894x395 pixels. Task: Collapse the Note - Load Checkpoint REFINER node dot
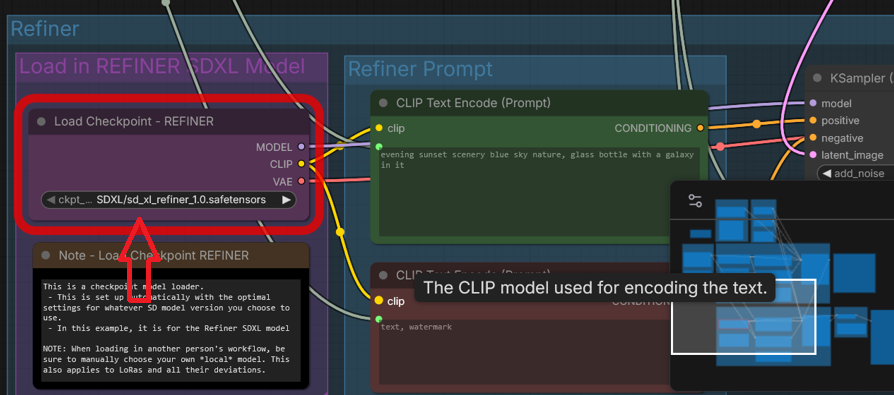coord(46,256)
